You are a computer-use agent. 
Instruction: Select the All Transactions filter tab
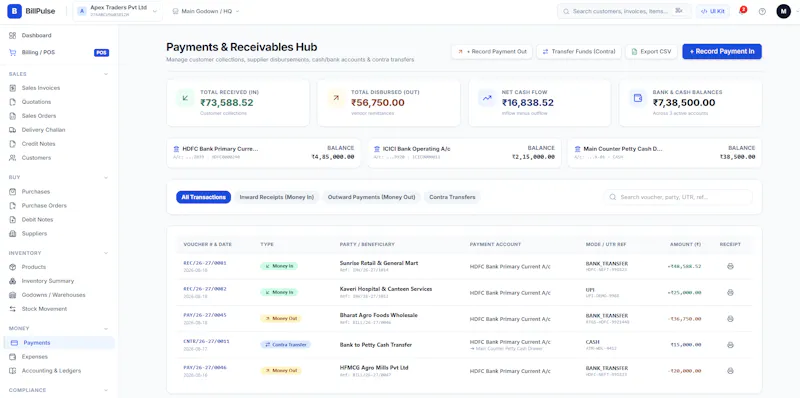point(204,197)
